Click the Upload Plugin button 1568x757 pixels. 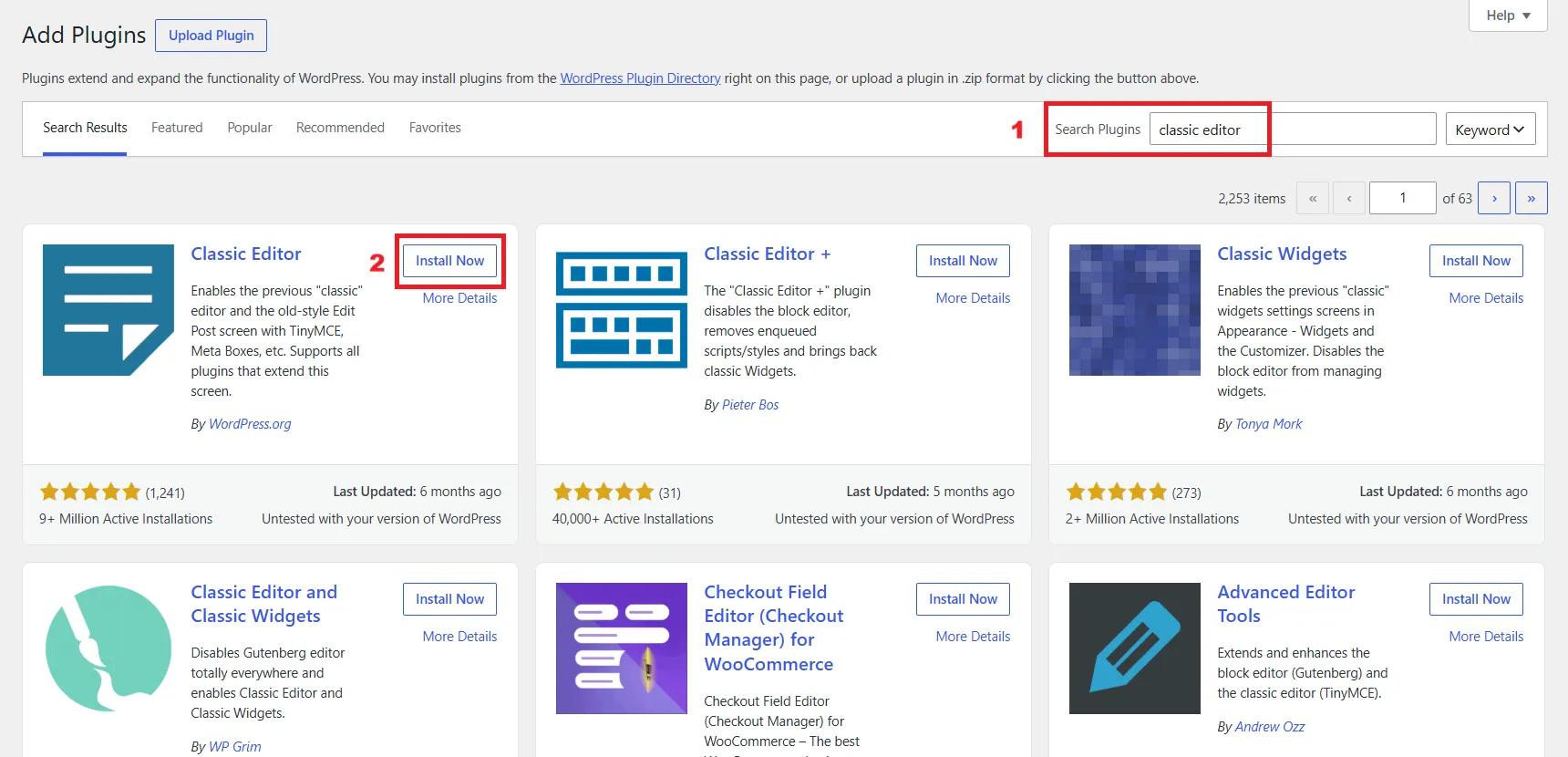click(x=211, y=36)
